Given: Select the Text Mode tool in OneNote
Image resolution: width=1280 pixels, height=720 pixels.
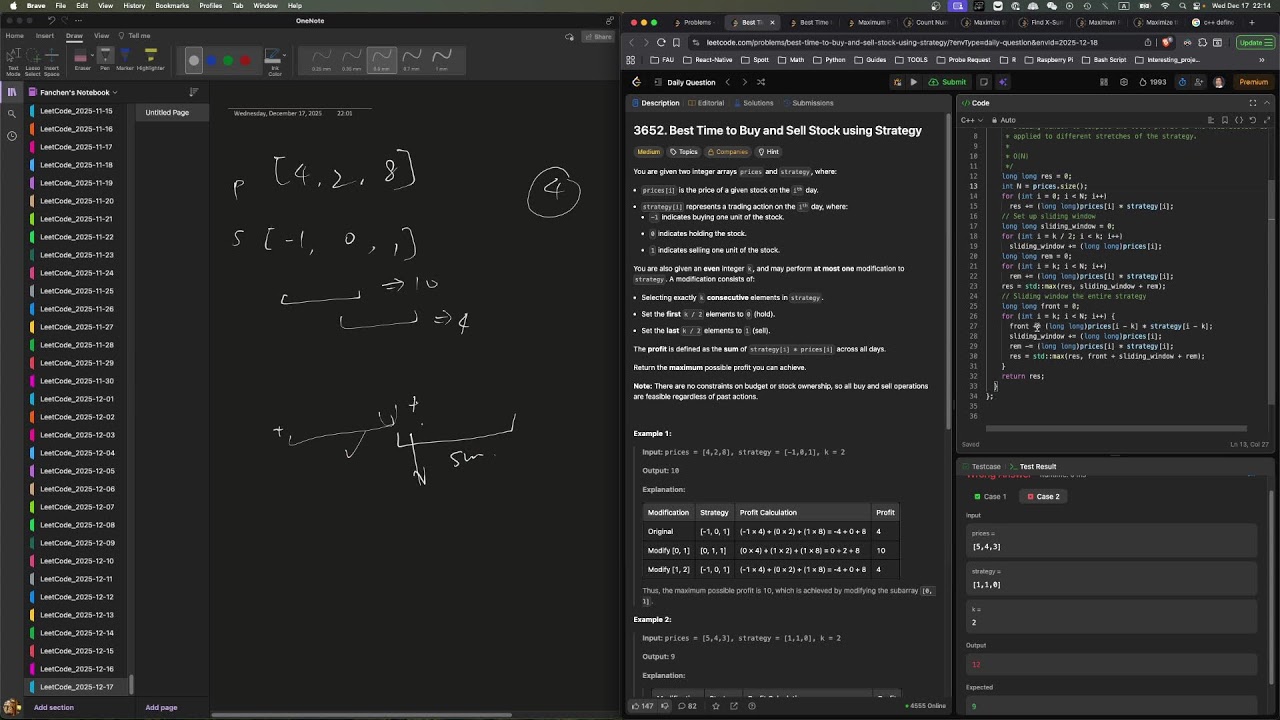Looking at the screenshot, I should pos(13,61).
